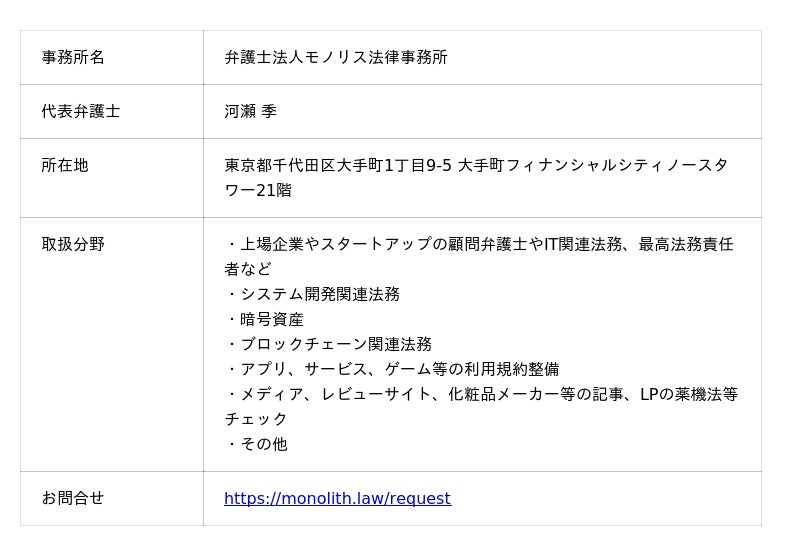Select the 暗号資産 bullet item
The width and height of the screenshot is (800, 556).
271,319
